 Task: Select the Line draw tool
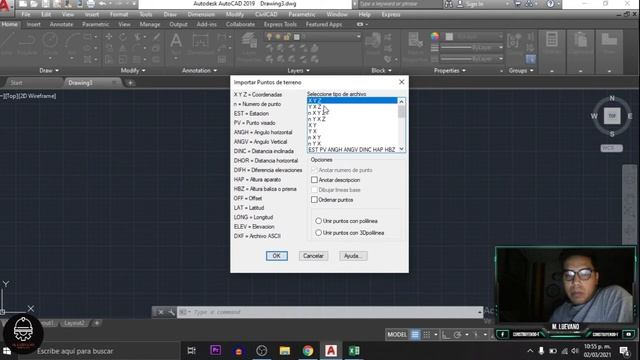point(7,44)
